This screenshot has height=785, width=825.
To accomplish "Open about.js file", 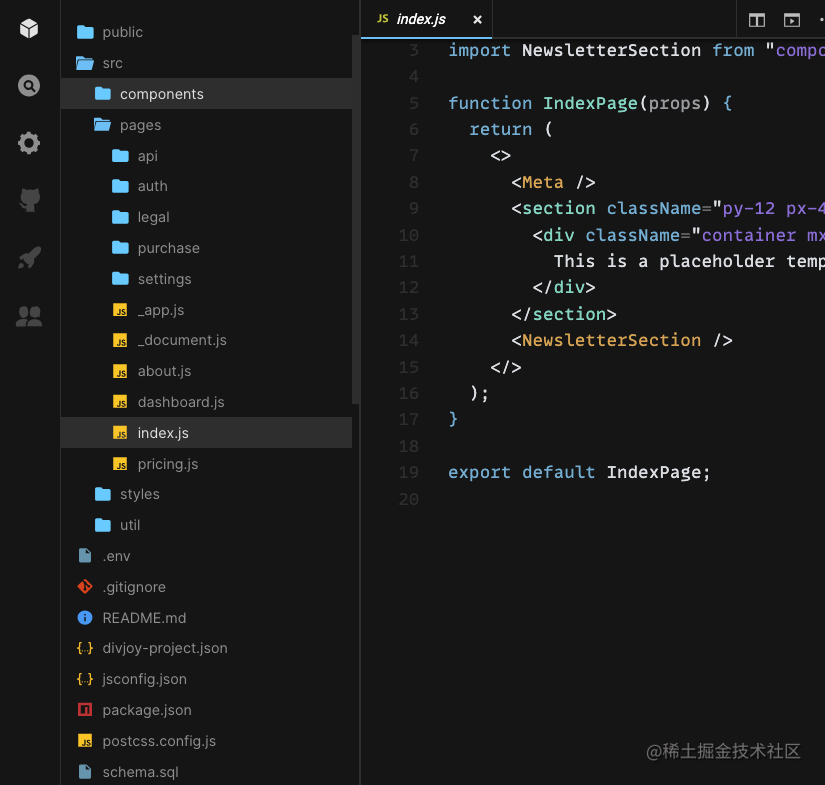I will pos(206,371).
